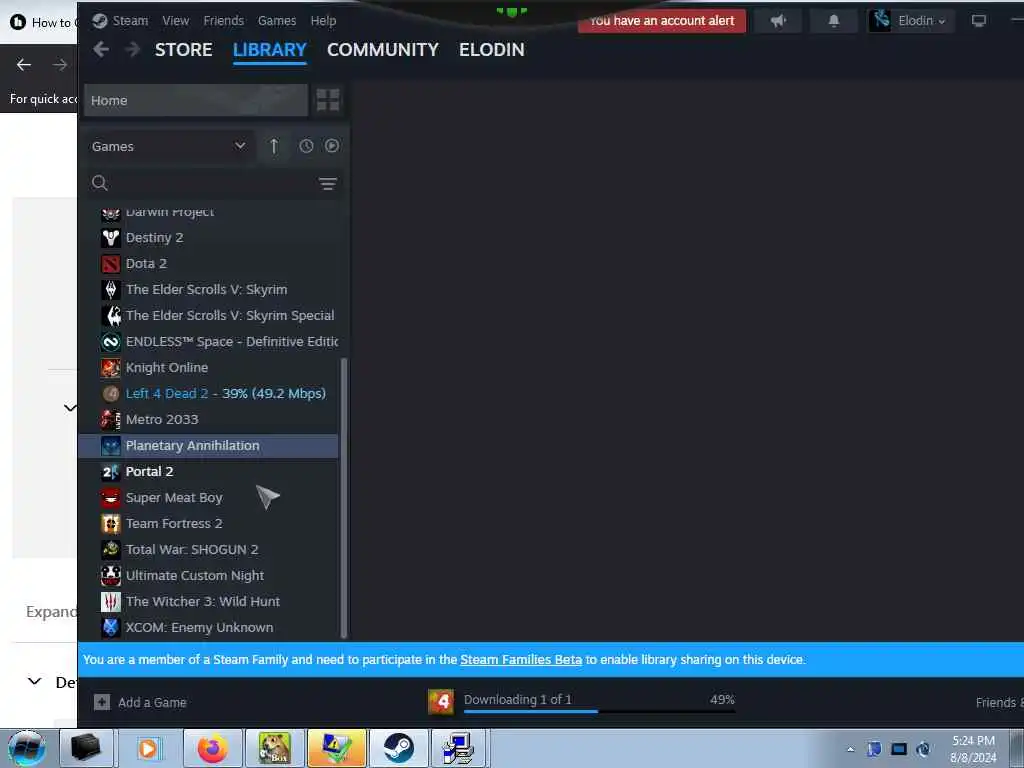Switch to the COMMUNITY tab

tap(383, 50)
